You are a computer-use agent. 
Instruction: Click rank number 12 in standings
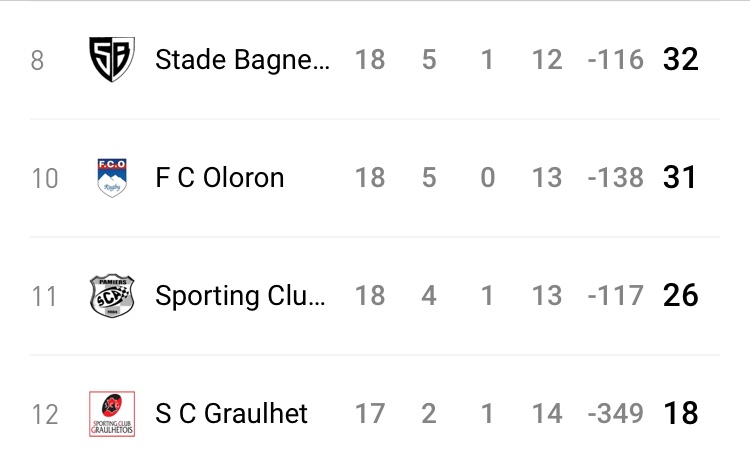[x=45, y=415]
